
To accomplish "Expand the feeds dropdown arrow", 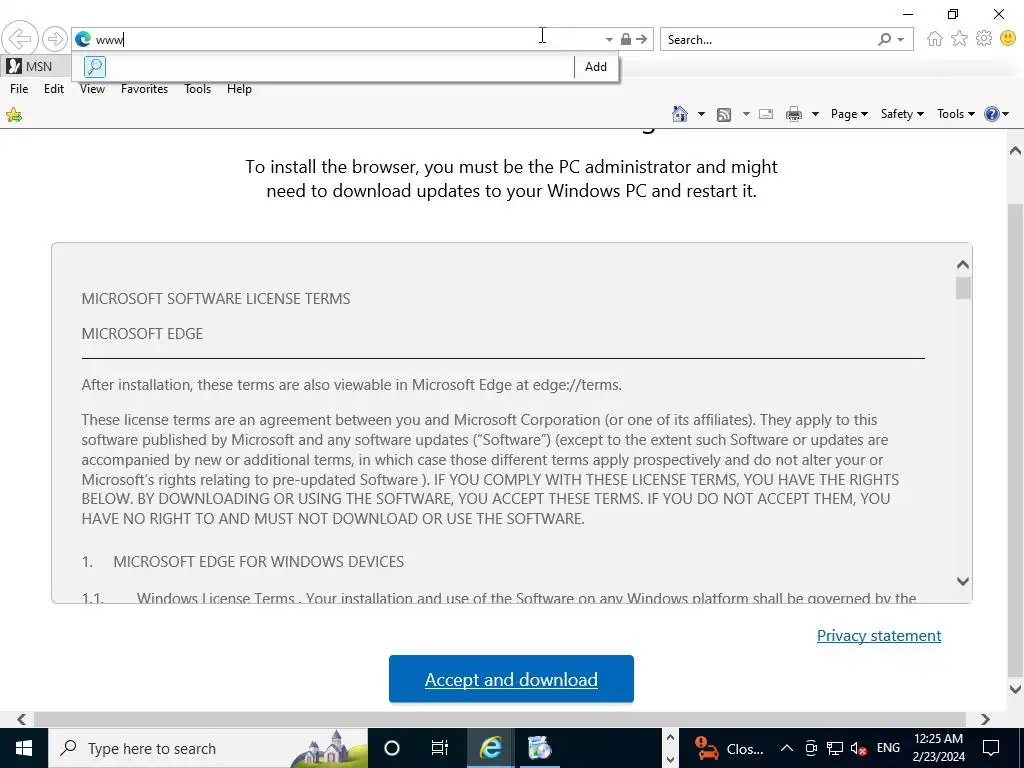I will click(746, 114).
